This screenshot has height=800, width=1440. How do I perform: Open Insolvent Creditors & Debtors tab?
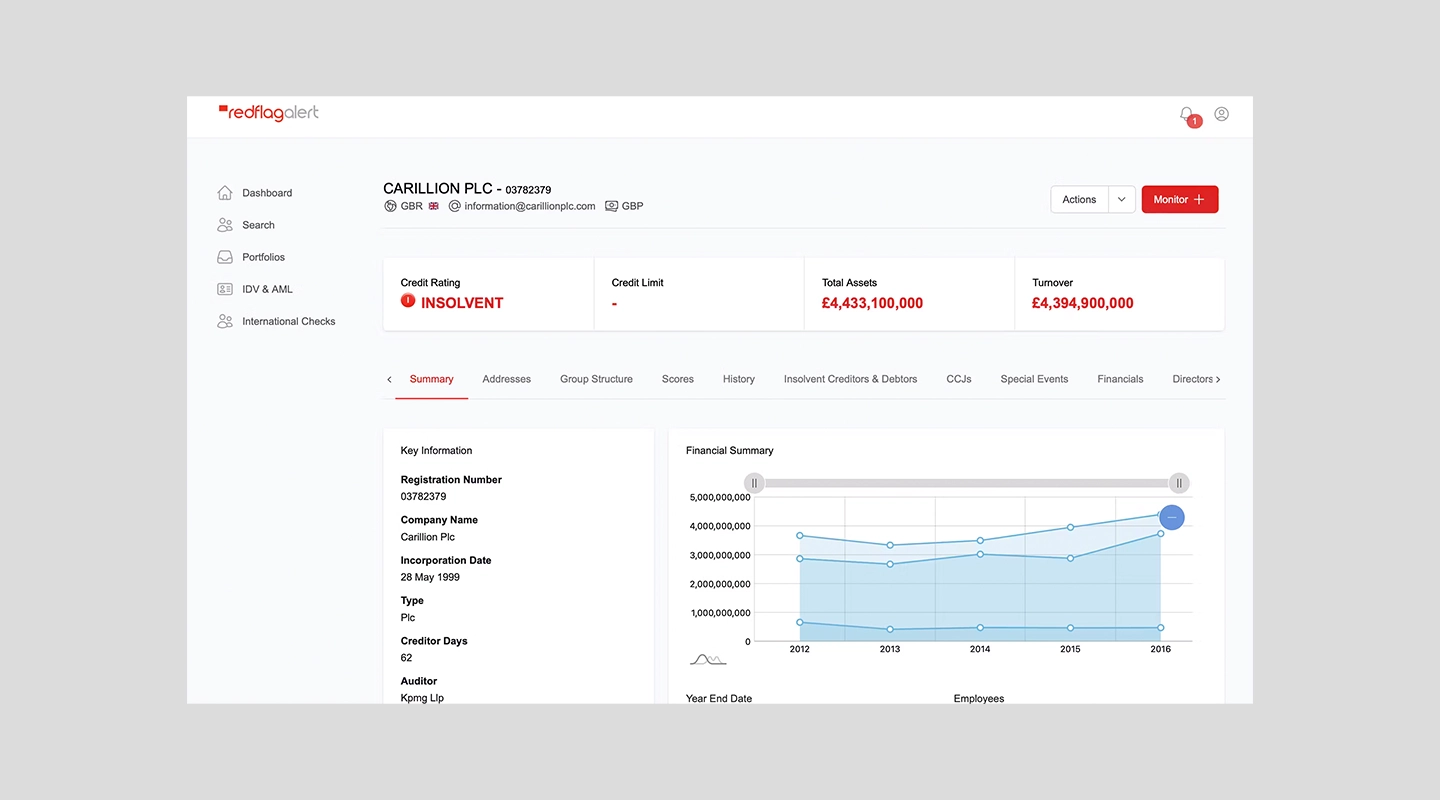tap(850, 379)
